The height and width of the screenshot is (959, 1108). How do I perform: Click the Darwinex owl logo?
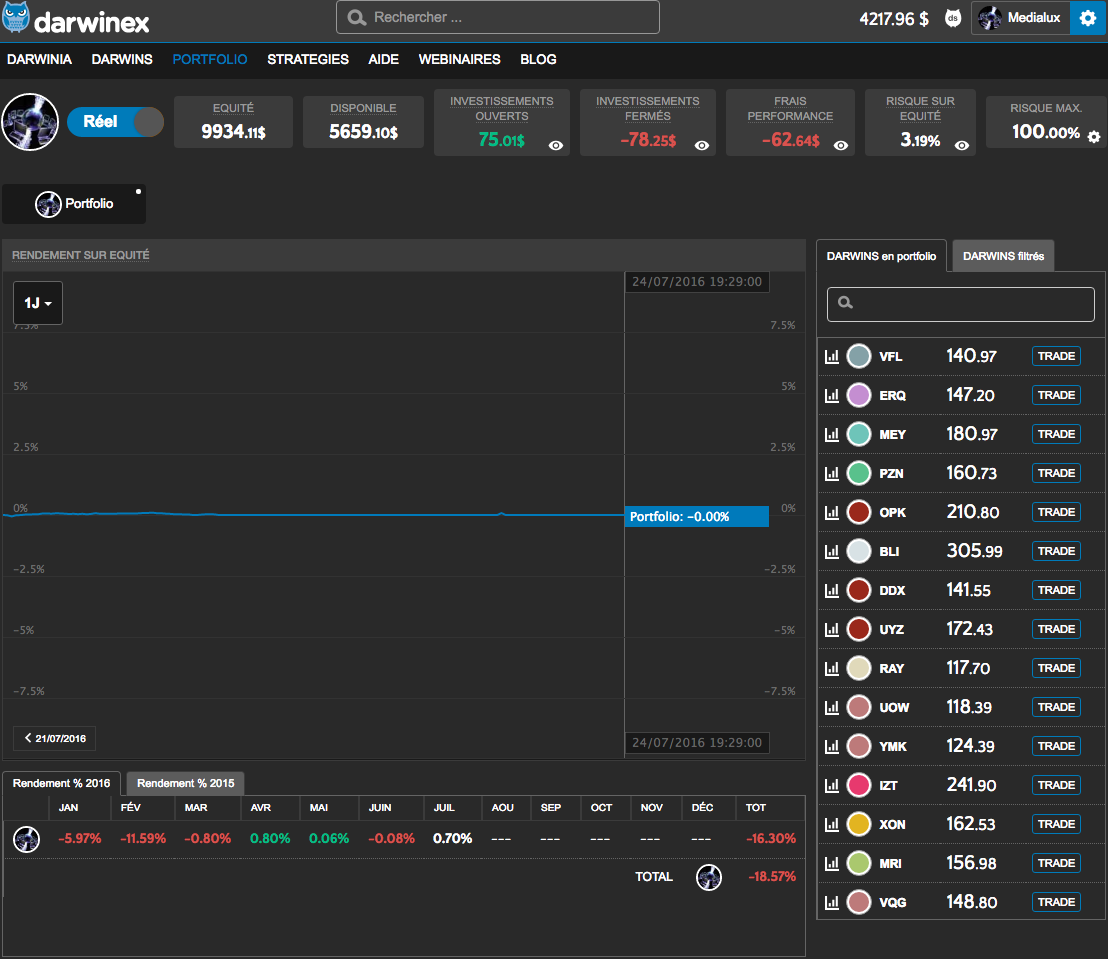16,18
